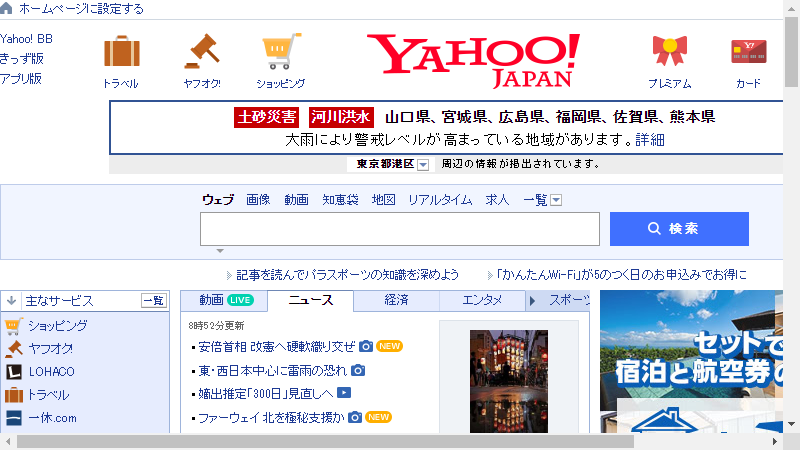Click the 河川洪水 red warning label
Screen dimensions: 800x450
tap(341, 117)
